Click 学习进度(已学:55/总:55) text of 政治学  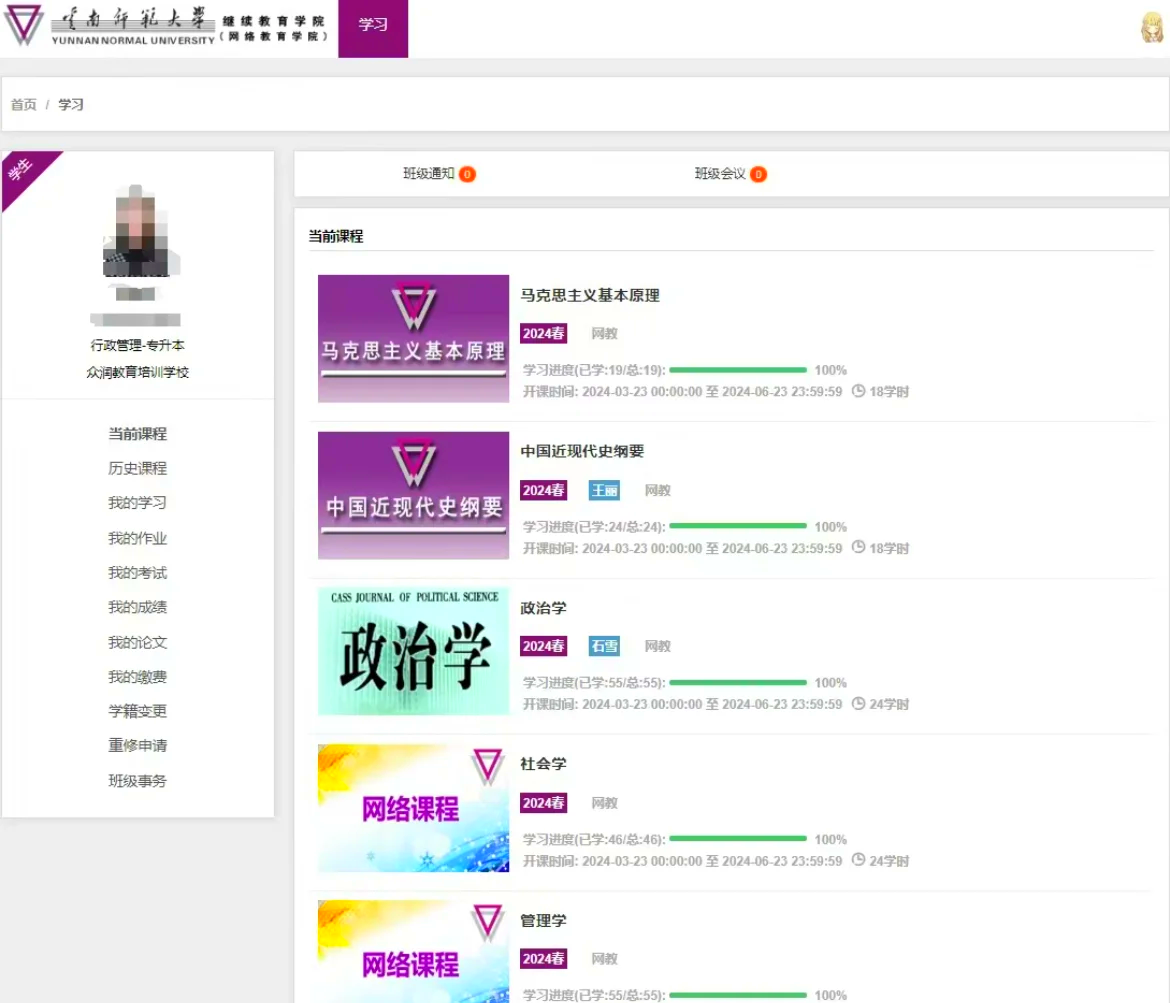594,682
